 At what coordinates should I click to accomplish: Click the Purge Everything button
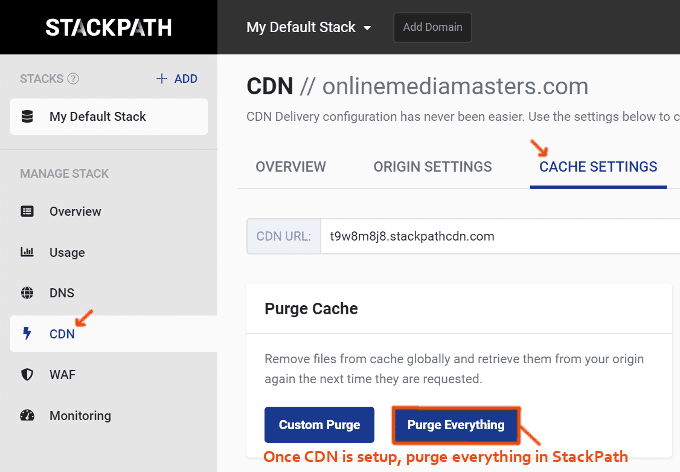(456, 425)
